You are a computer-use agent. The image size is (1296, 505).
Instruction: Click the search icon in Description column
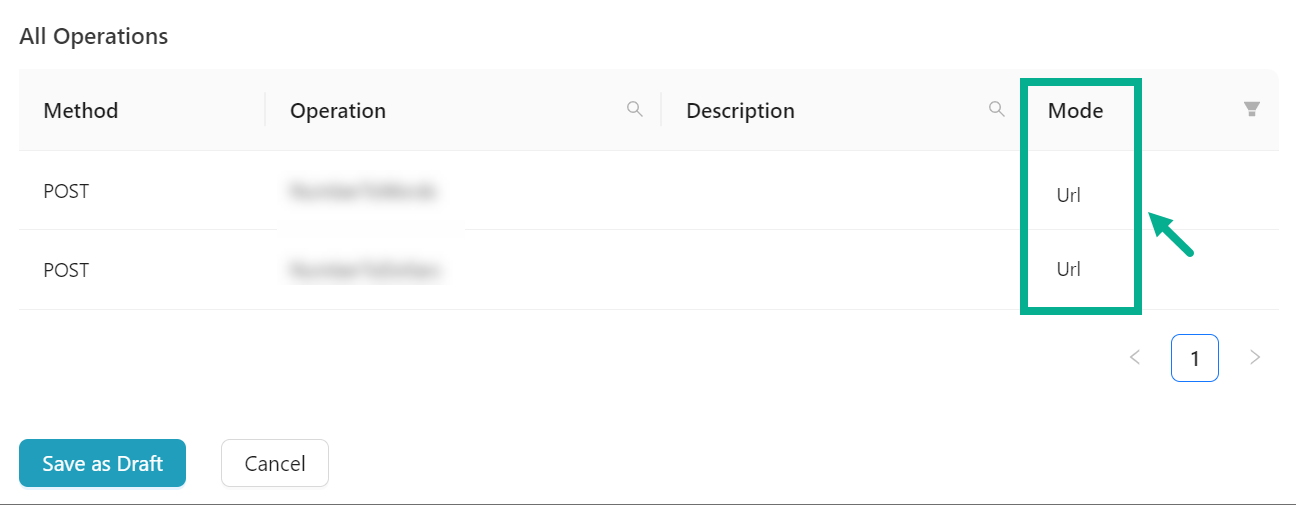(x=996, y=109)
